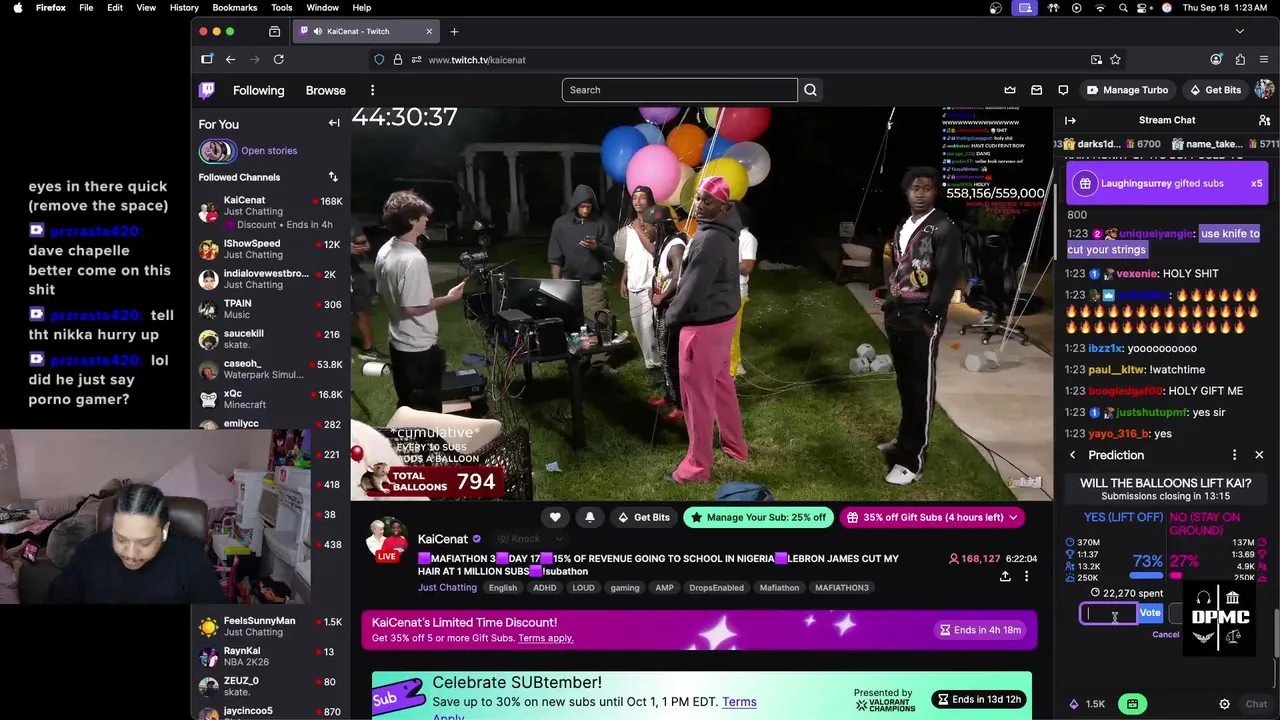The width and height of the screenshot is (1280, 720).
Task: Click Manage Your Sub: 25% off
Action: (757, 517)
